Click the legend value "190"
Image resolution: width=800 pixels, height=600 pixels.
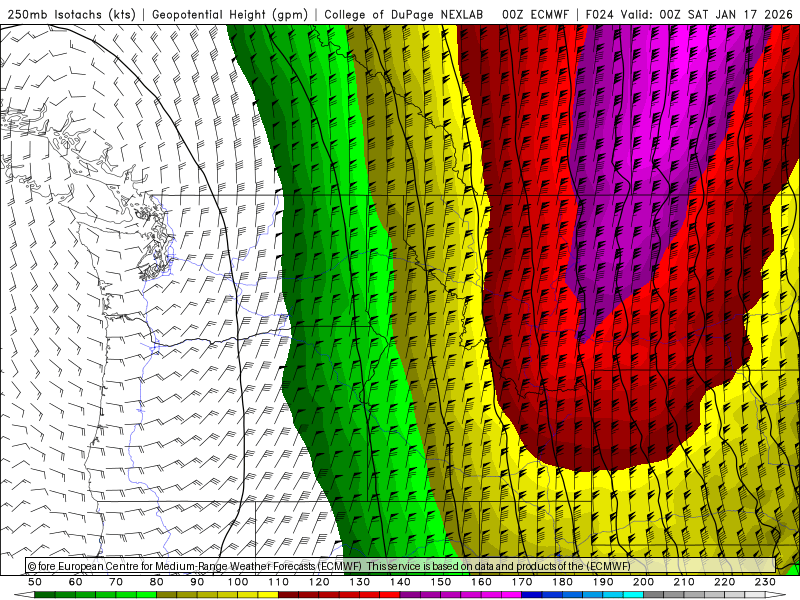[x=603, y=582]
